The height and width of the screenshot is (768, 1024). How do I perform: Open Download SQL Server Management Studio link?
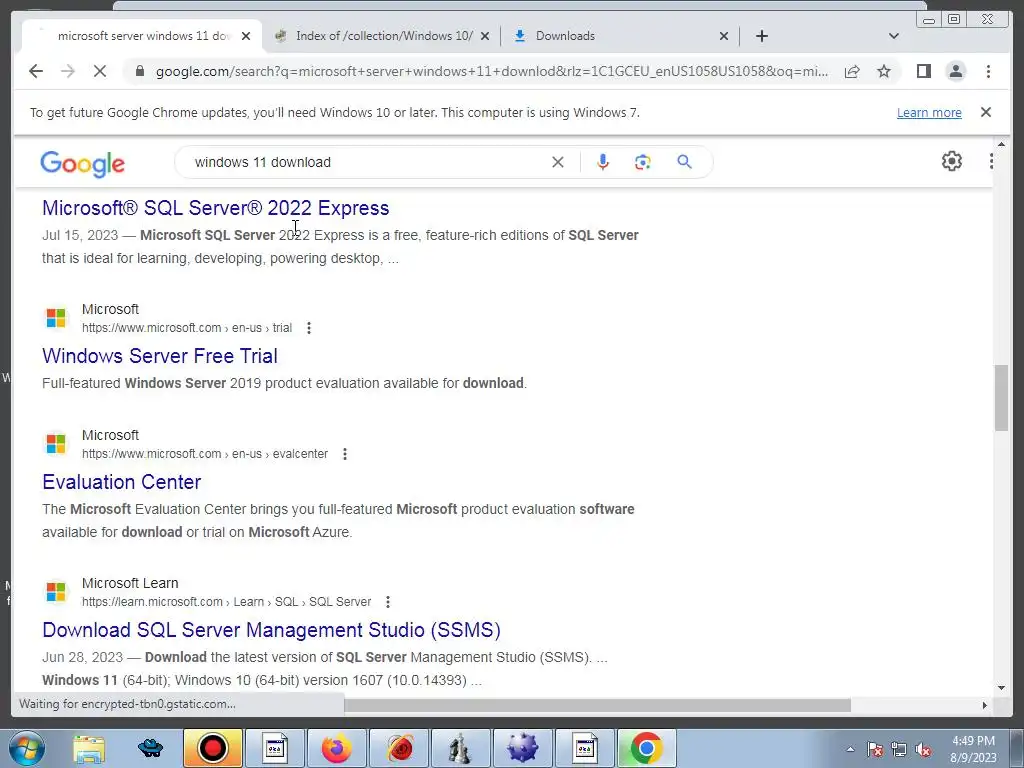pos(271,630)
